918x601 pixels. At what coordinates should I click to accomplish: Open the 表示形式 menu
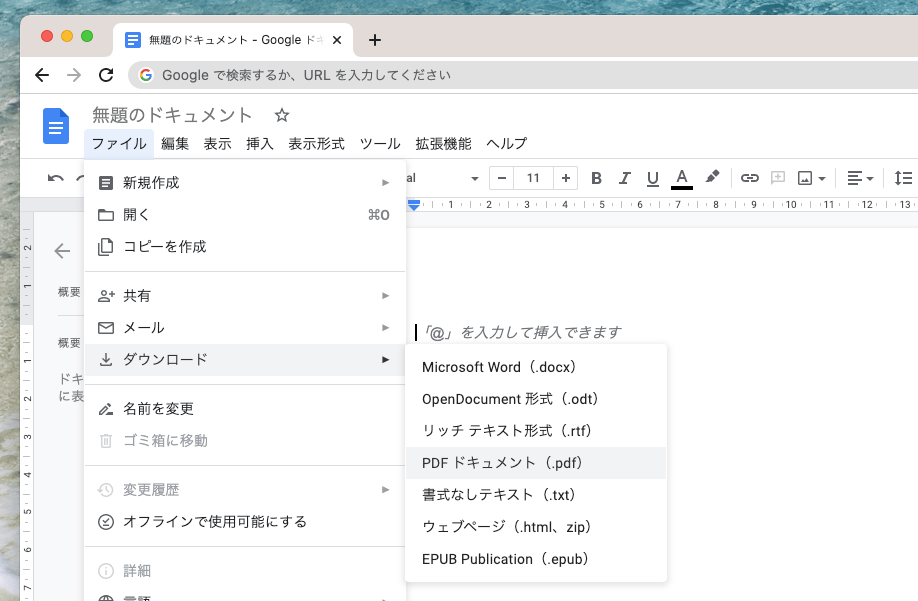point(317,143)
